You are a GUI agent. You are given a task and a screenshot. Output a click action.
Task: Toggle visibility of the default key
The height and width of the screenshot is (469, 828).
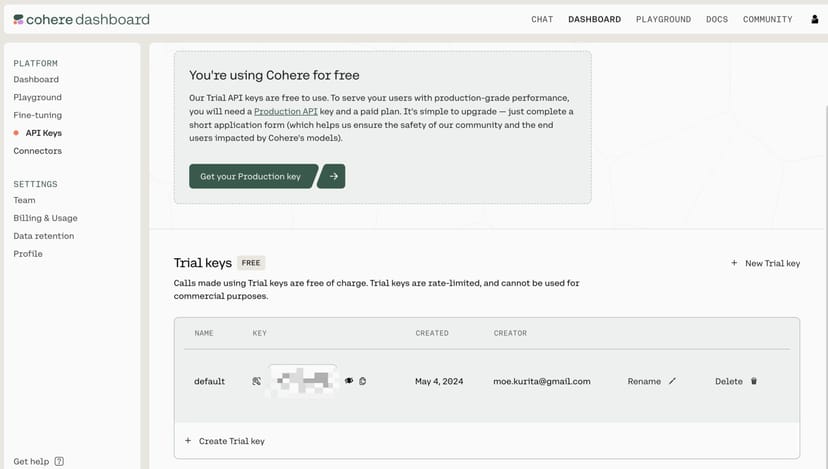tap(349, 381)
